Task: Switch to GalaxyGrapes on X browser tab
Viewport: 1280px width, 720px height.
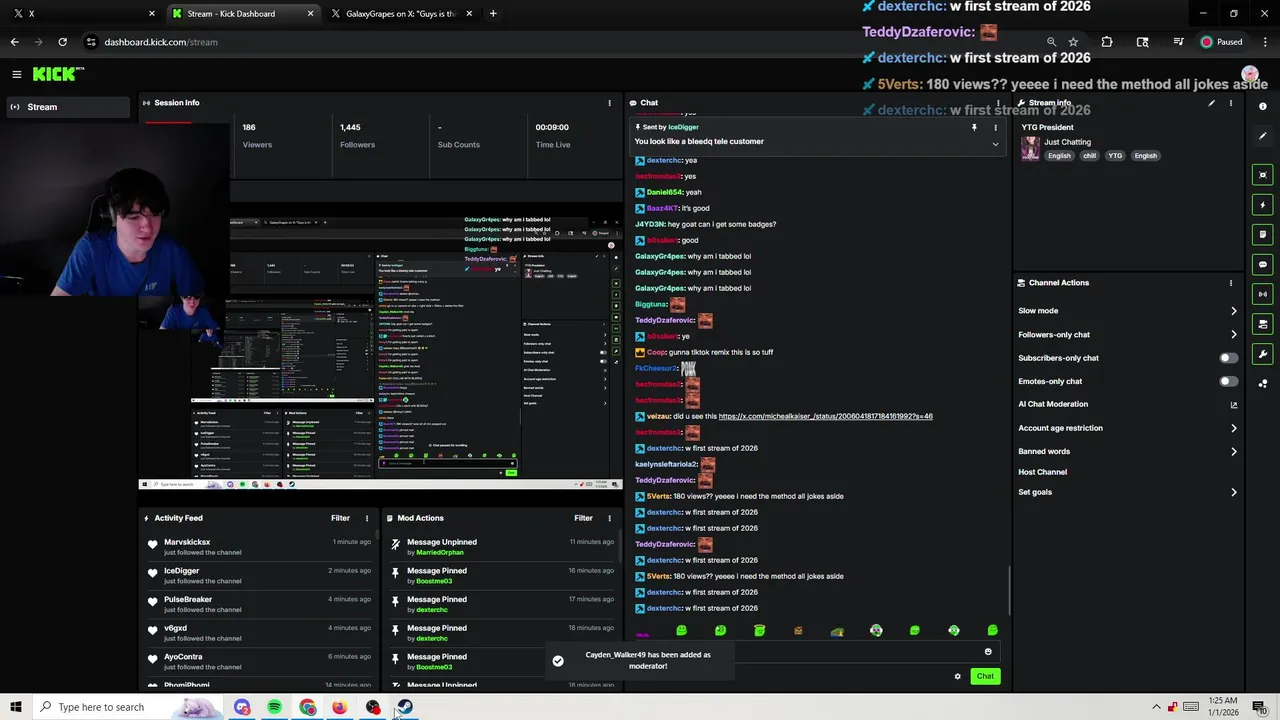Action: (401, 14)
